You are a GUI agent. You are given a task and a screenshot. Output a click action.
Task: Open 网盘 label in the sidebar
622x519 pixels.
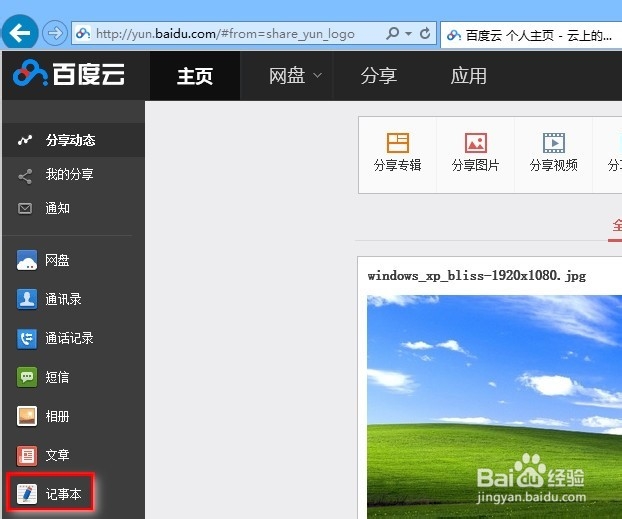[x=57, y=260]
